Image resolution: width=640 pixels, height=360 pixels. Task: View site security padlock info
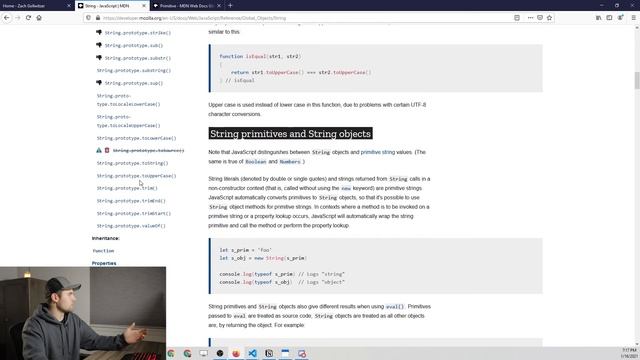[98, 18]
